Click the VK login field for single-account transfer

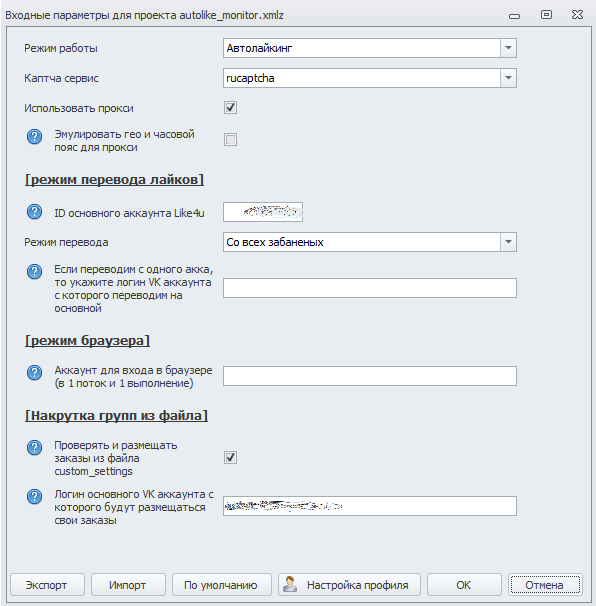coord(370,288)
